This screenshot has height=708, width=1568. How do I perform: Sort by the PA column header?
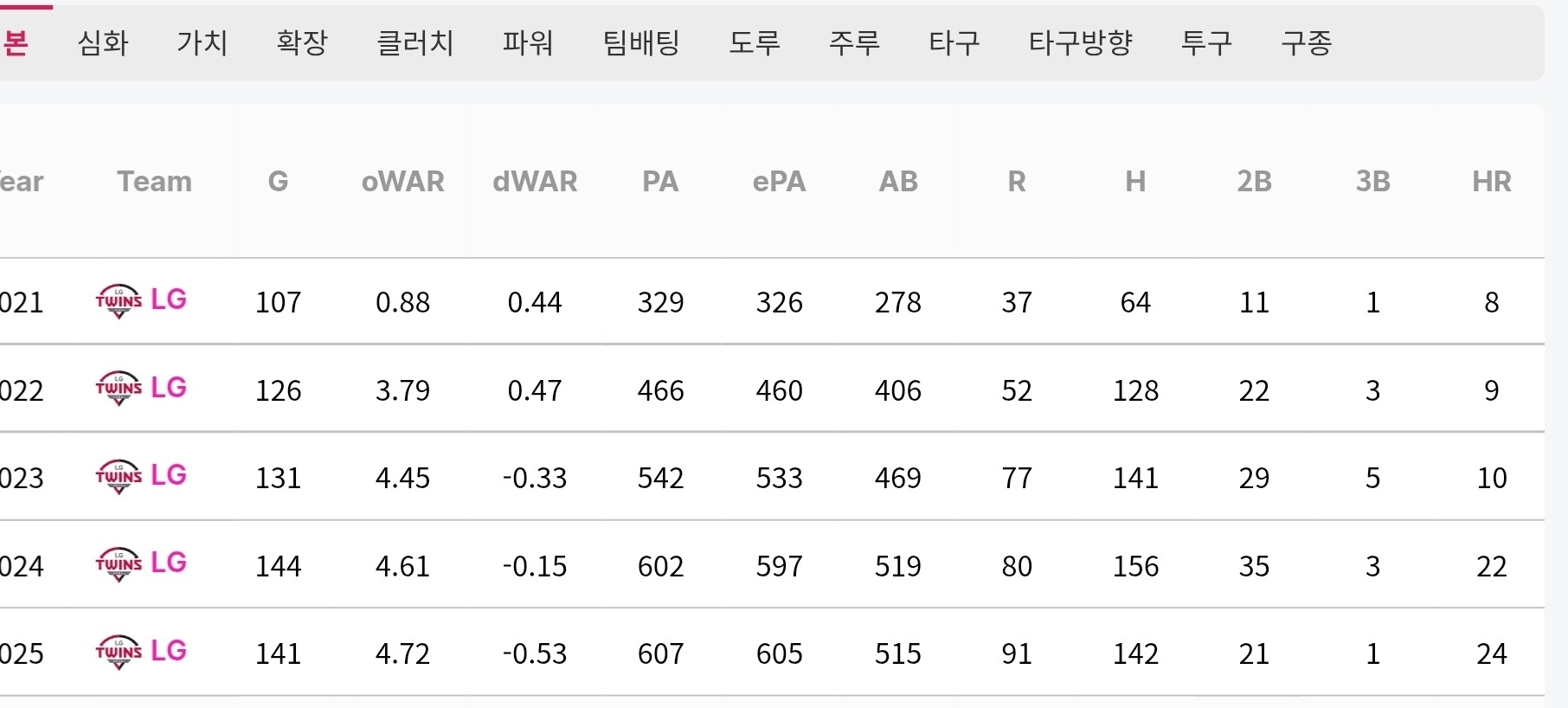click(x=660, y=181)
